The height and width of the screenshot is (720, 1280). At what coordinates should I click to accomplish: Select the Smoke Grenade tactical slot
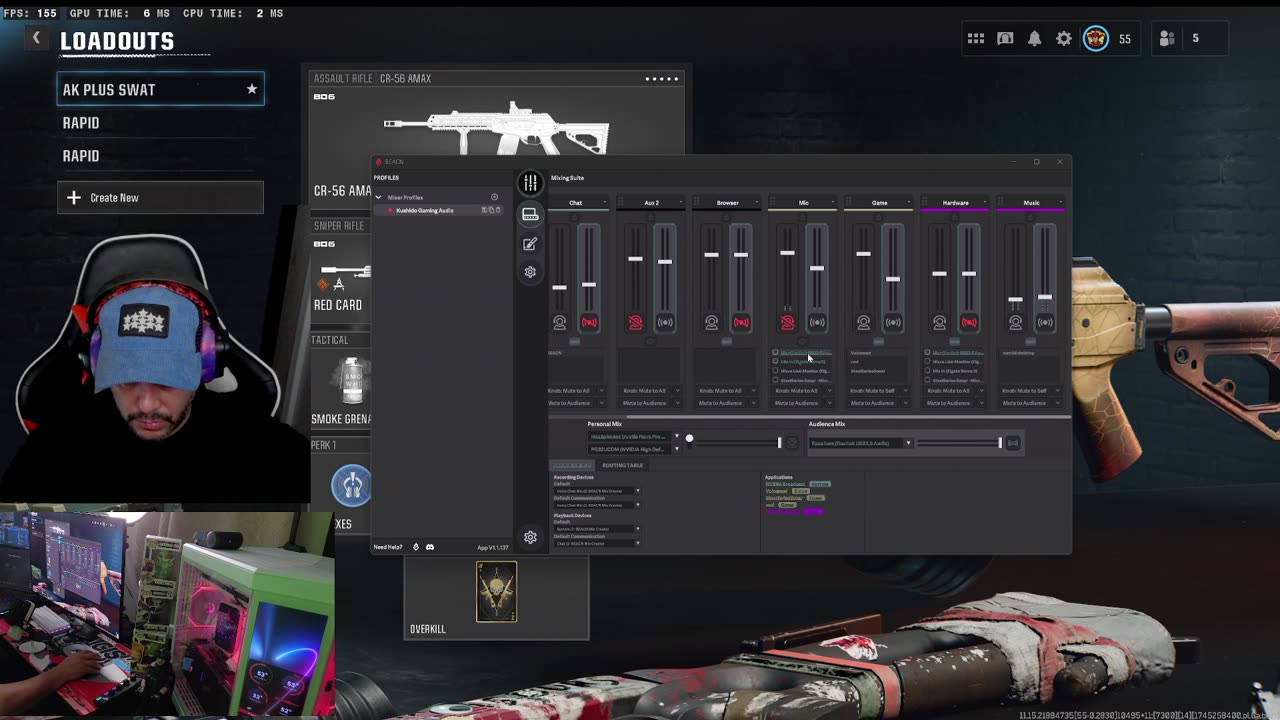(x=341, y=388)
